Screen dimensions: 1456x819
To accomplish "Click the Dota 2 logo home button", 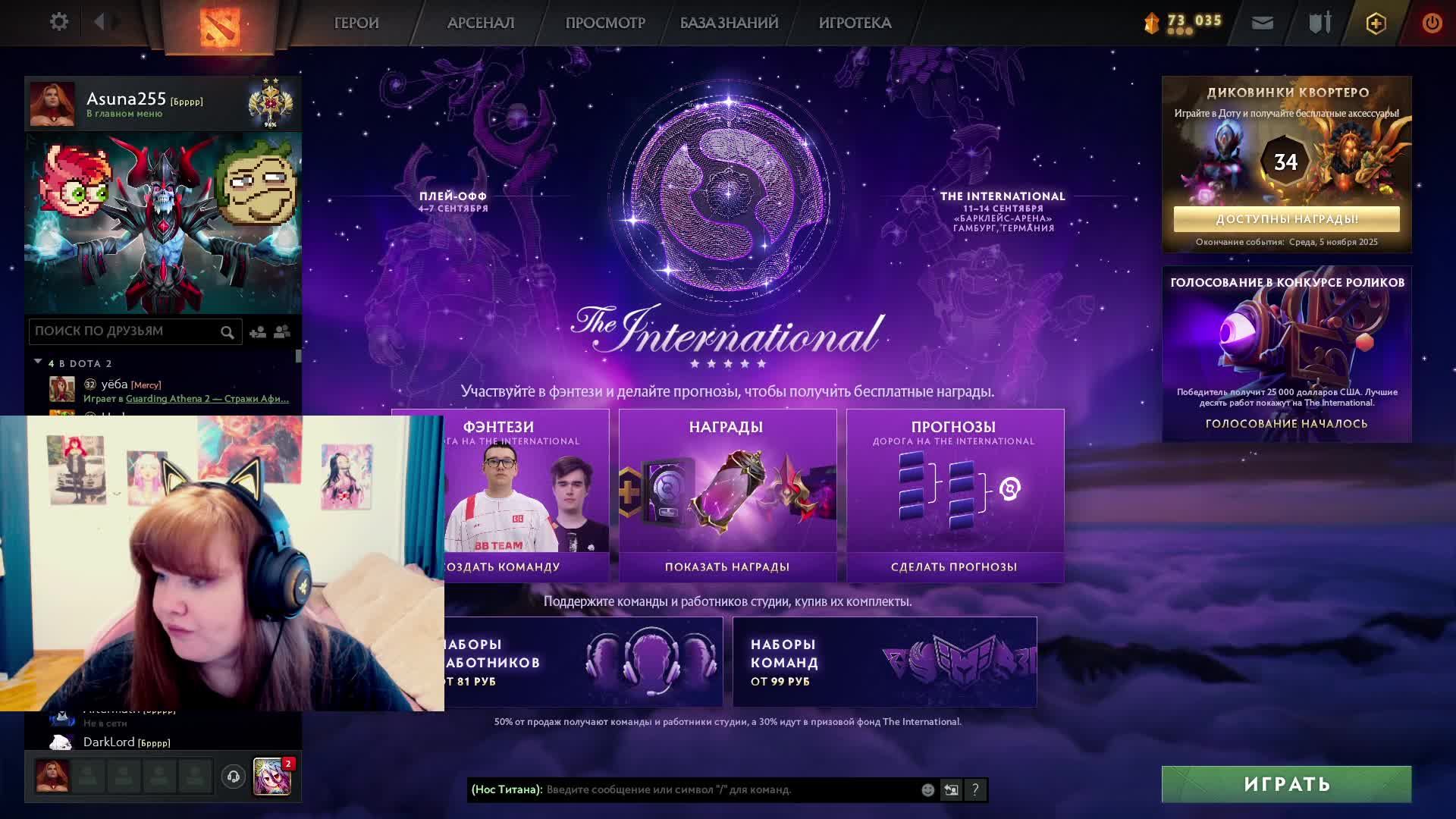I will point(219,27).
